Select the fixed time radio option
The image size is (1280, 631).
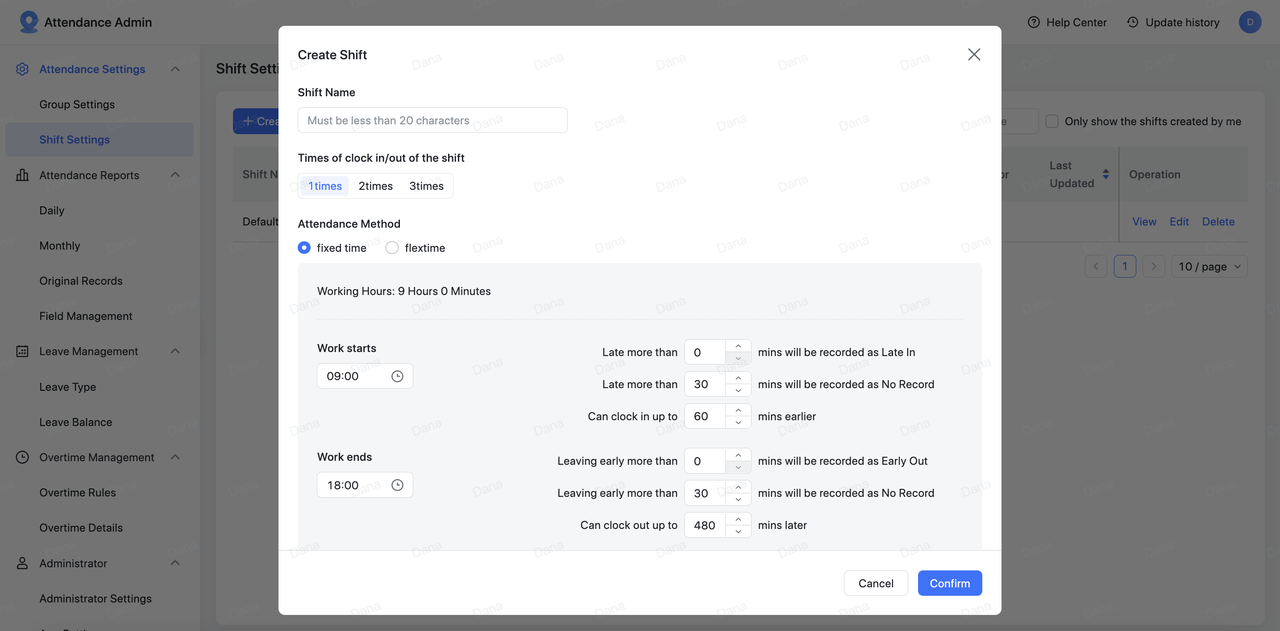coord(304,248)
